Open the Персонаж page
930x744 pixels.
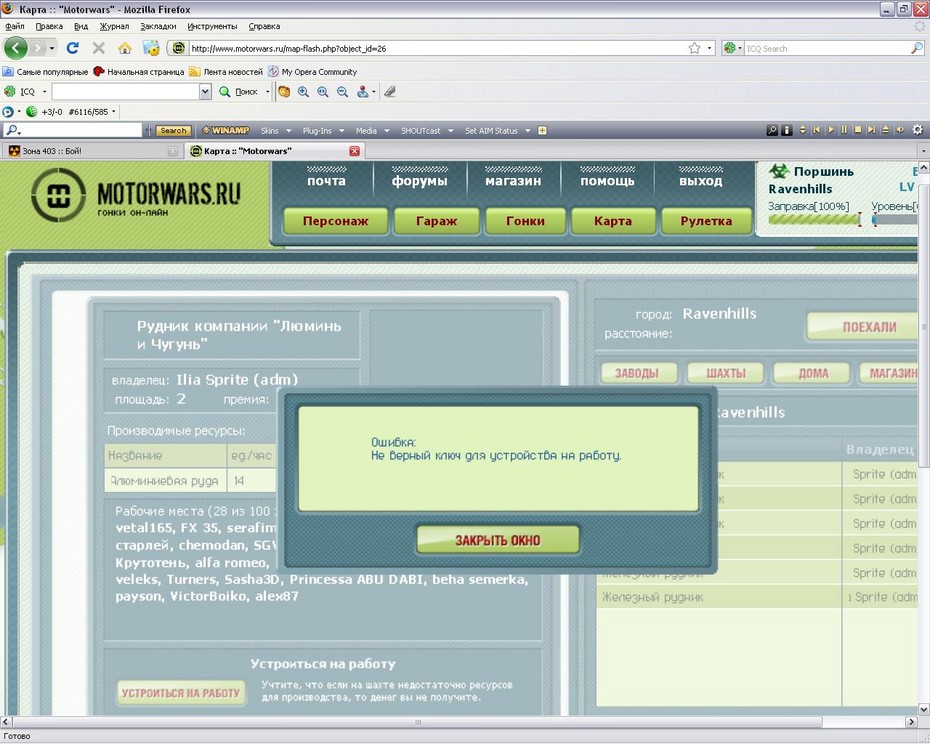[x=336, y=221]
